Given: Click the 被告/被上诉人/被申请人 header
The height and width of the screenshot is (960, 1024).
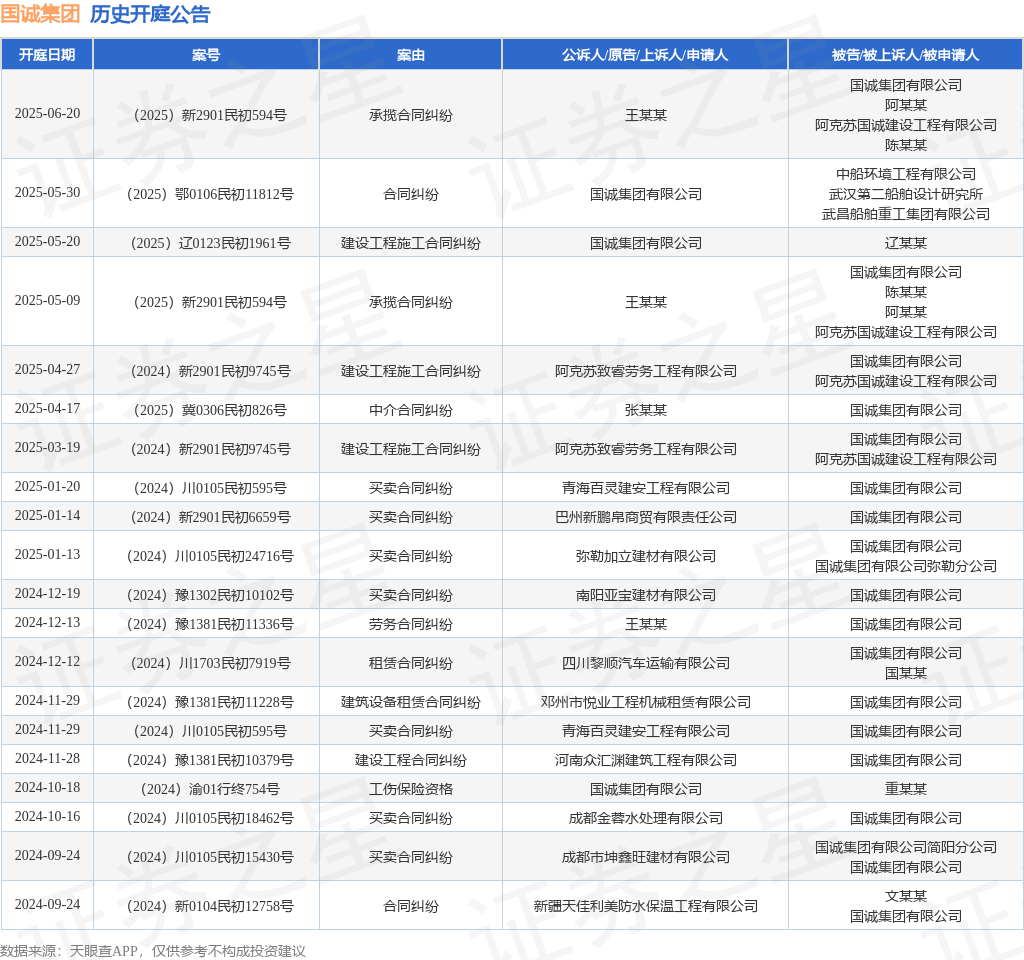Looking at the screenshot, I should (905, 55).
